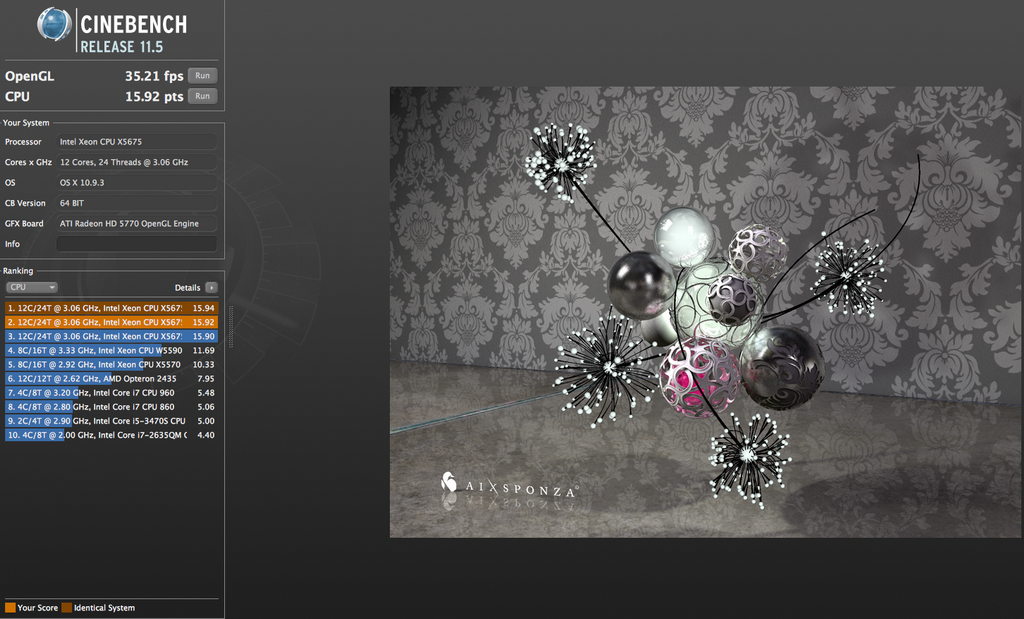Select ranking row 2 with score 15.92
Viewport: 1024px width, 619px height.
(111, 322)
